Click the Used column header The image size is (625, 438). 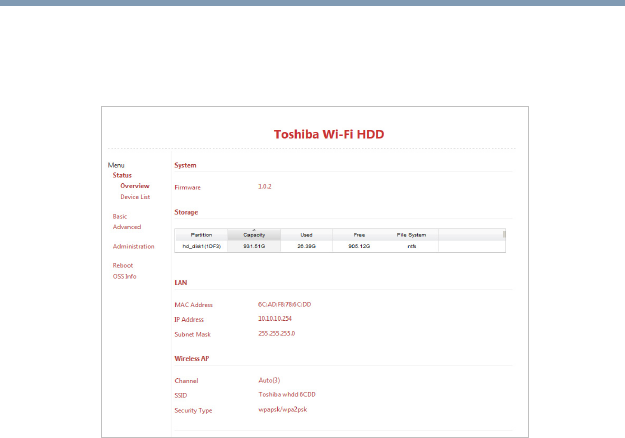pos(306,235)
